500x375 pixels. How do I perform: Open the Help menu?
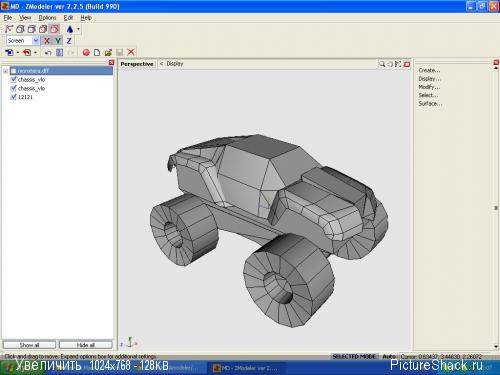86,18
